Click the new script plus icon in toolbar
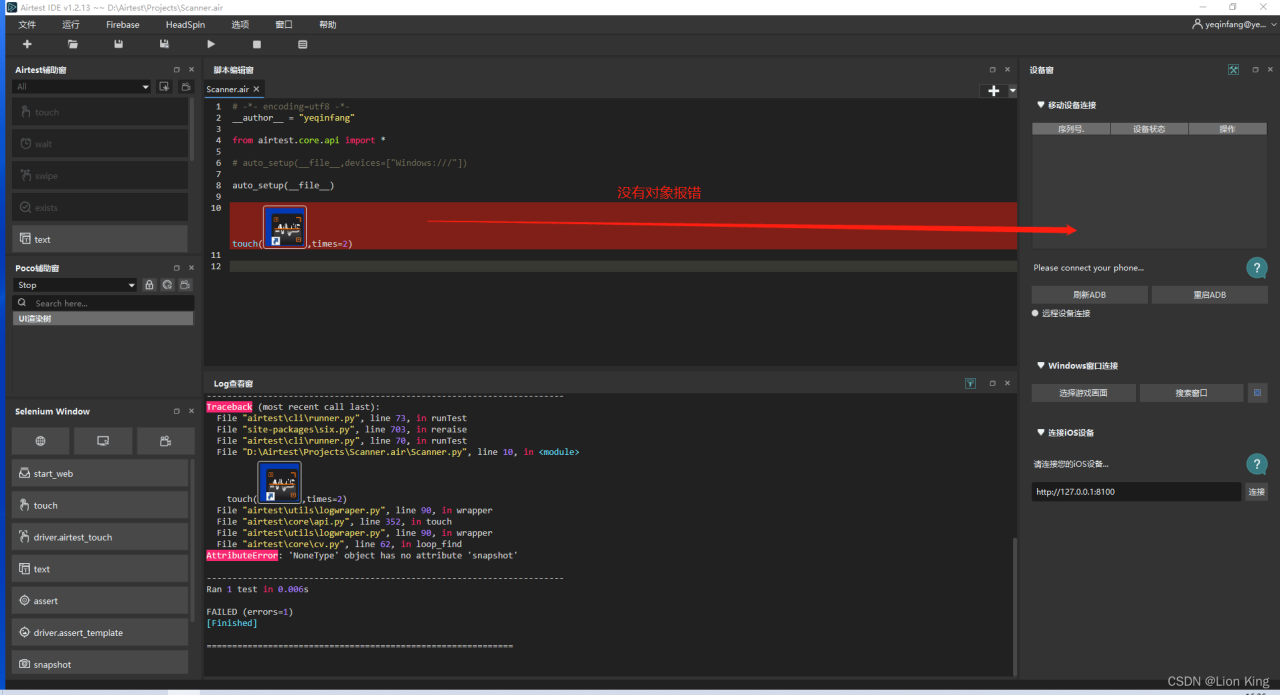 coord(27,44)
